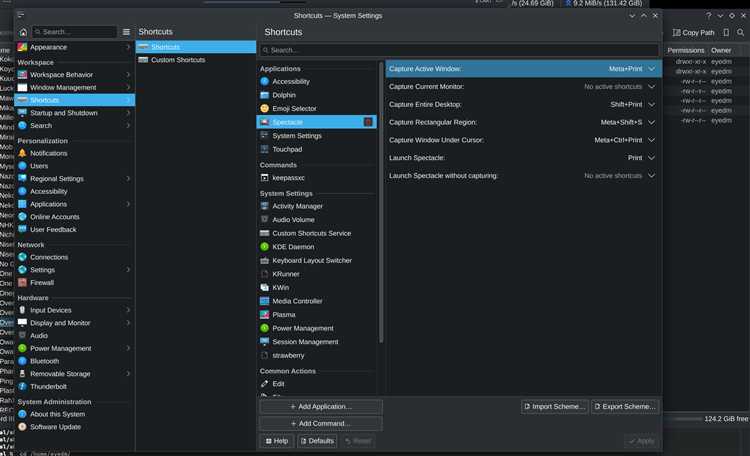Click the Startup and Shutdown icon
Image resolution: width=750 pixels, height=456 pixels.
point(22,113)
